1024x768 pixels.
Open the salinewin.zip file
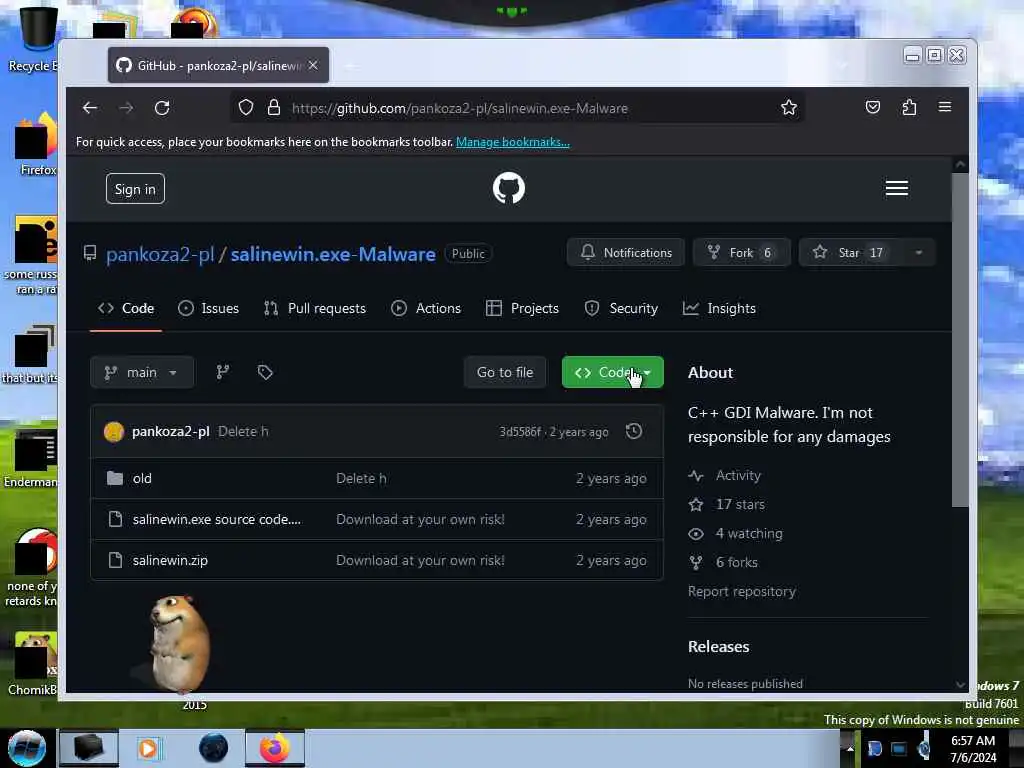point(170,560)
